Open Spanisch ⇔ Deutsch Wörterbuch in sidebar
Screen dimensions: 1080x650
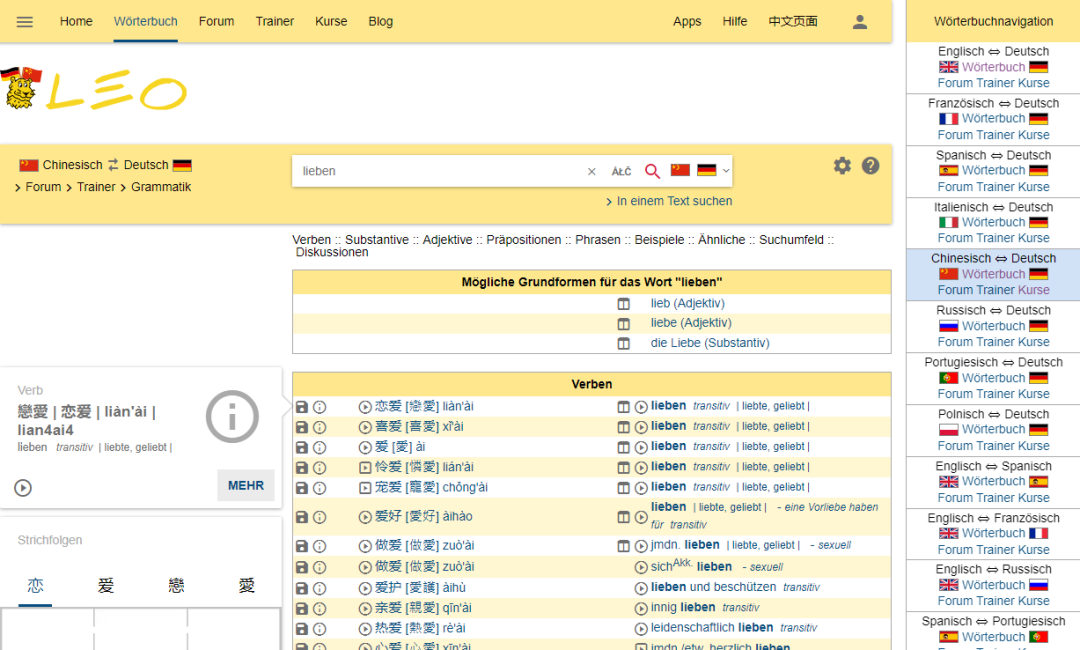coord(993,170)
